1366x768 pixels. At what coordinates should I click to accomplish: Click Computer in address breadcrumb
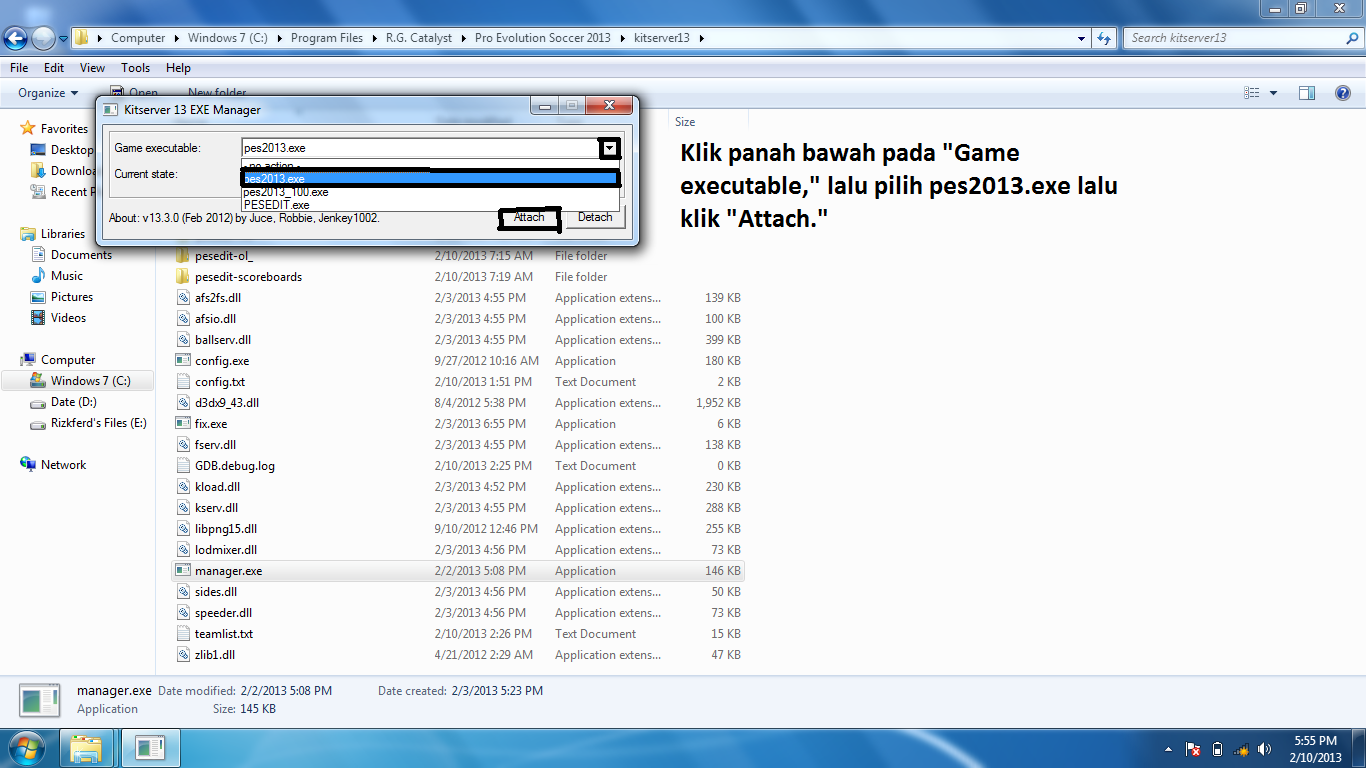(138, 38)
